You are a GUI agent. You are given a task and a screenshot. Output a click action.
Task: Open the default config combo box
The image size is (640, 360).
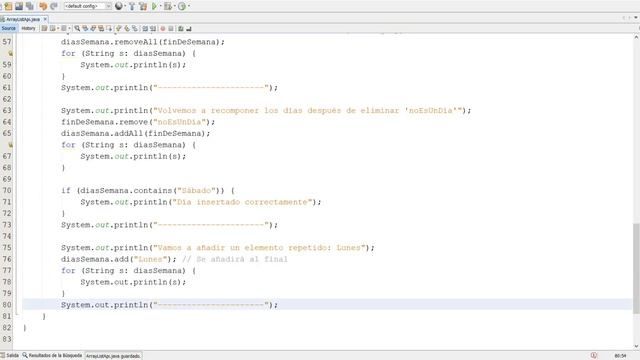pyautogui.click(x=88, y=6)
